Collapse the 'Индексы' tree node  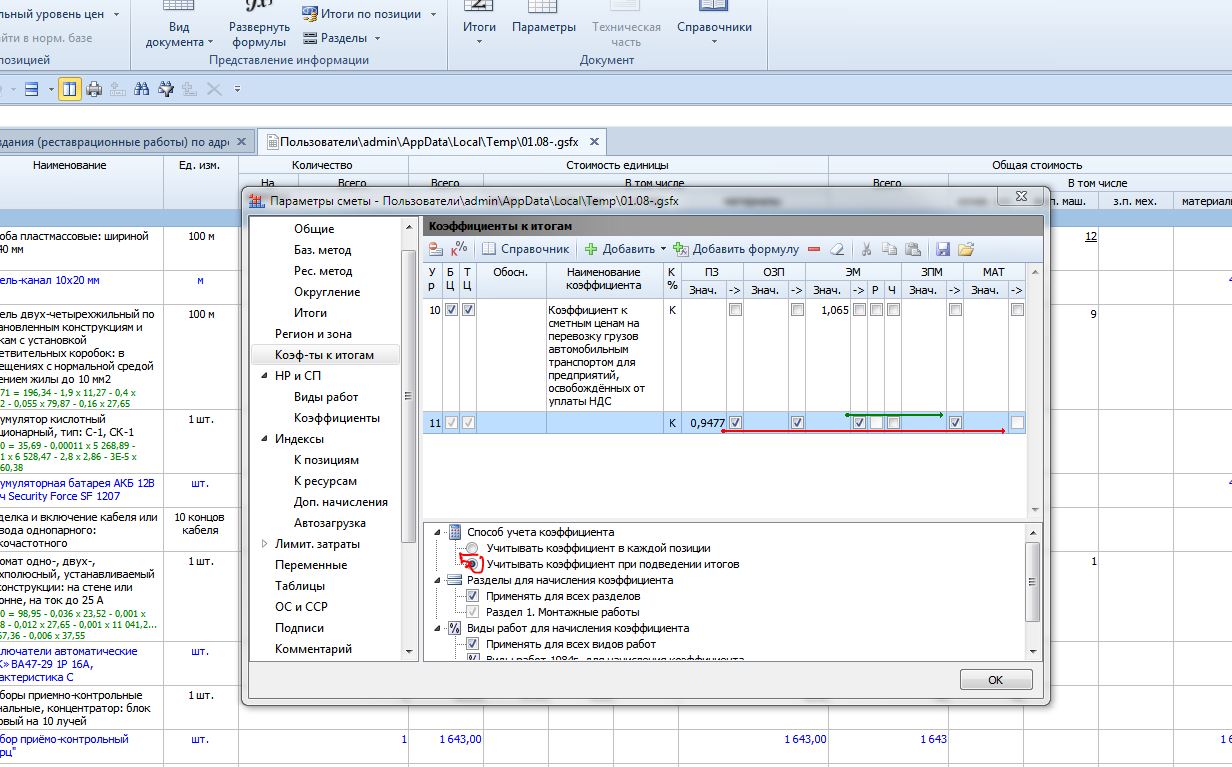(264, 439)
